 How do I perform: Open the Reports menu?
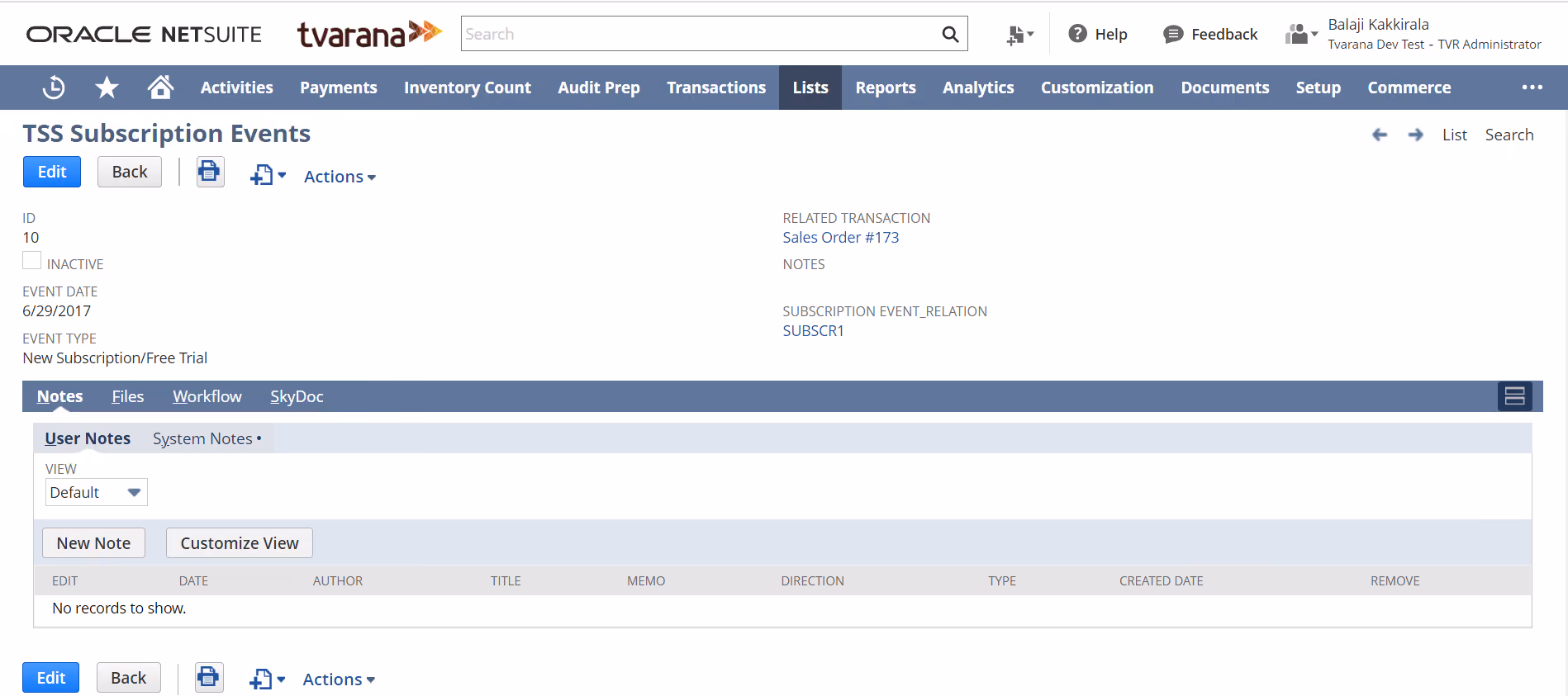(886, 88)
